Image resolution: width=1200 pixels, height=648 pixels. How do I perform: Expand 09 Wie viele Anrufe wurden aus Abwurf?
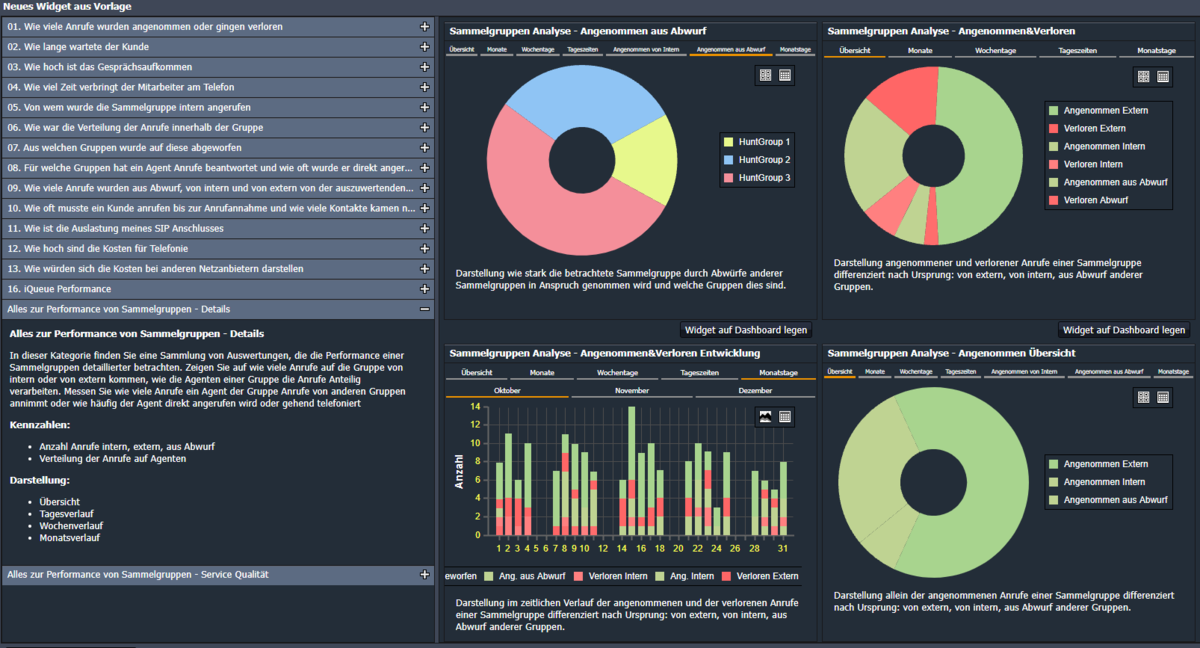425,188
